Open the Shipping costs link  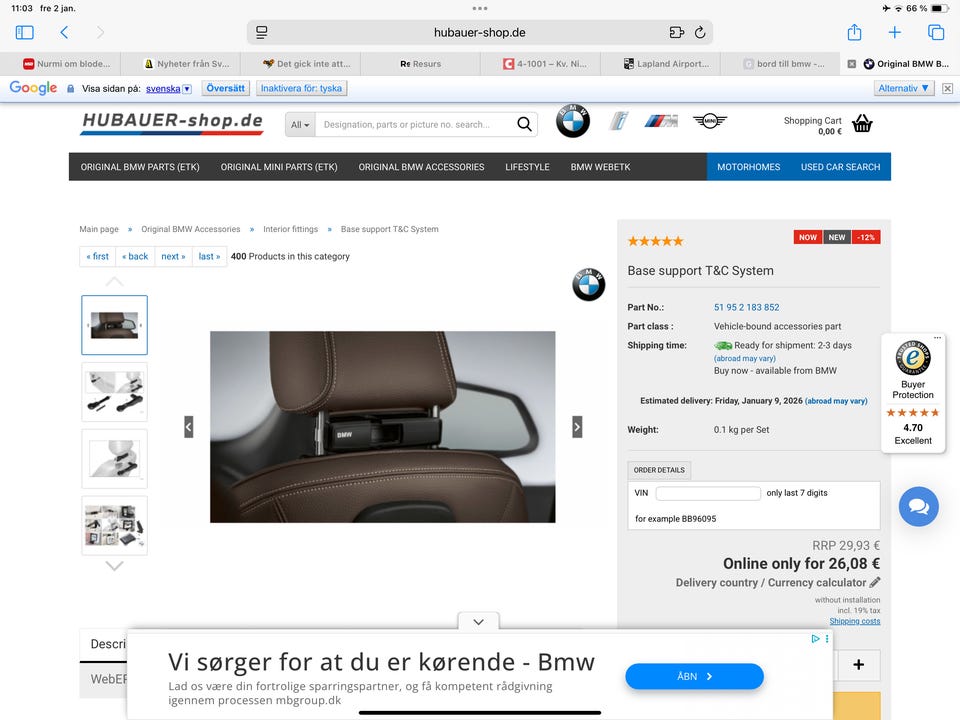coord(855,621)
